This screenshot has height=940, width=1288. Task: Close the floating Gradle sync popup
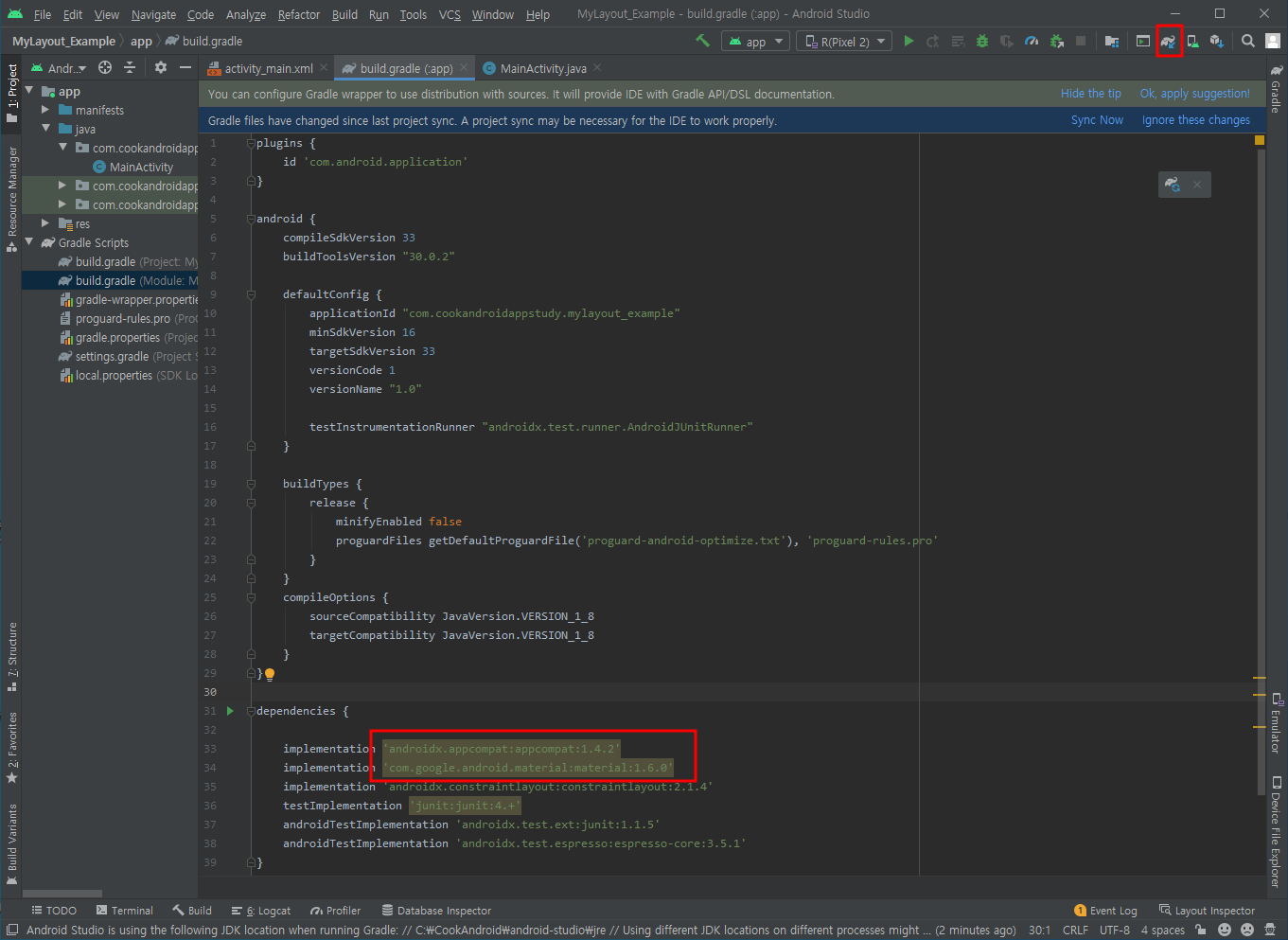click(x=1197, y=184)
